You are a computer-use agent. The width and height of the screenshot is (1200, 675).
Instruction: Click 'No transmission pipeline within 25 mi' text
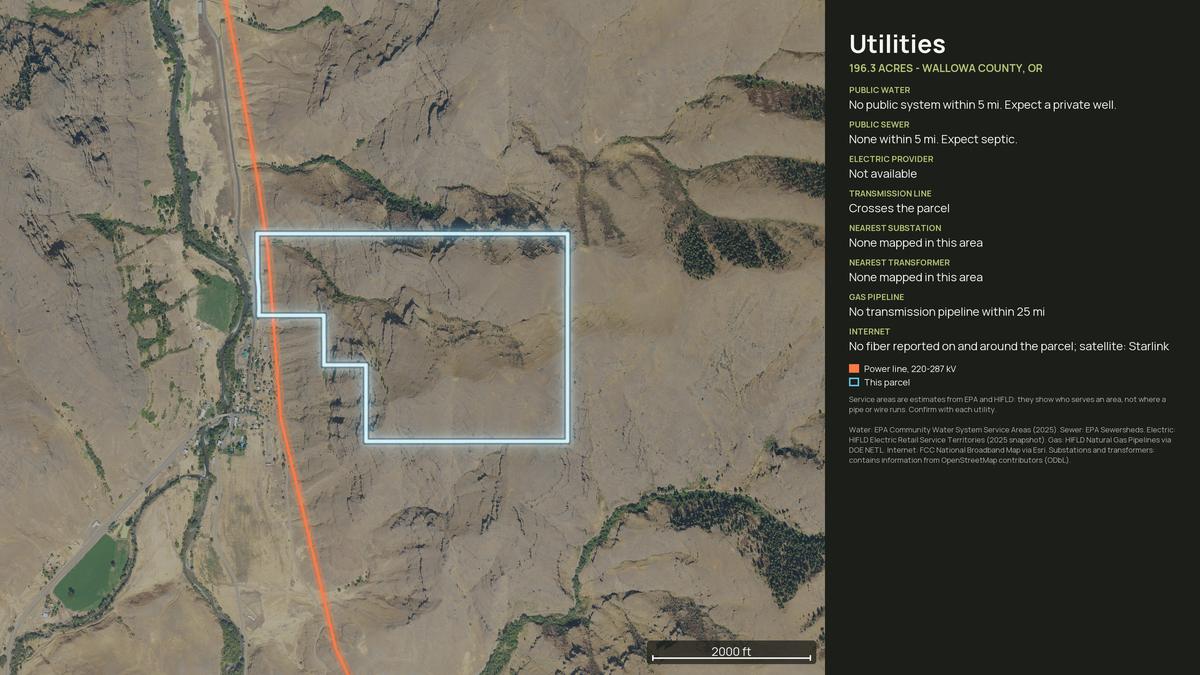coord(947,312)
